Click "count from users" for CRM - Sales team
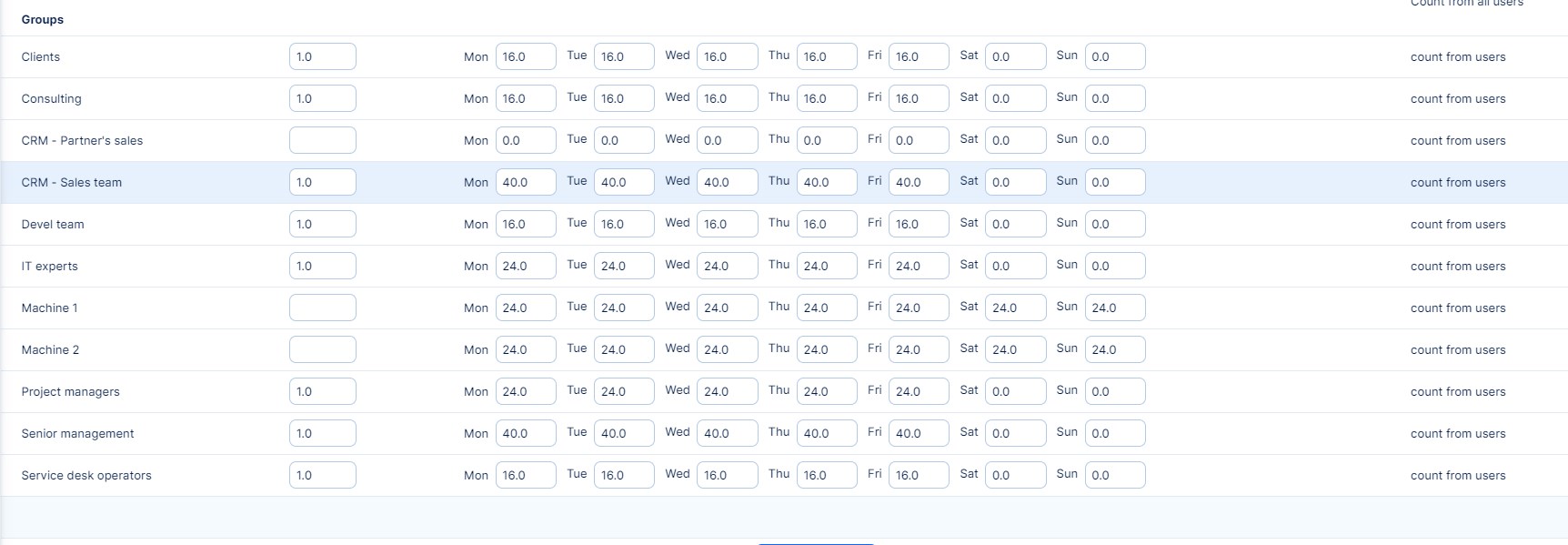 [x=1457, y=182]
